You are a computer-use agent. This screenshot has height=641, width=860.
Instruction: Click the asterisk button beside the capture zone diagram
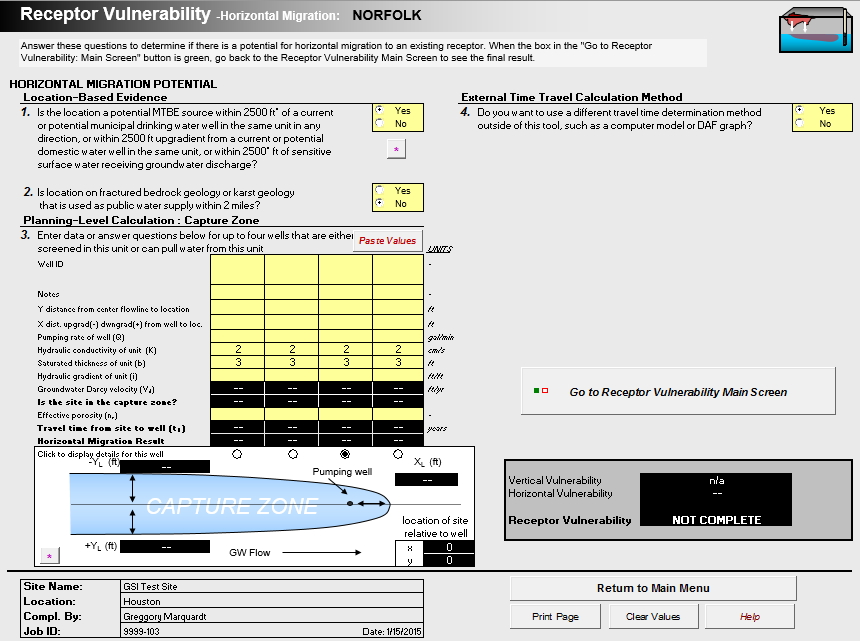click(49, 554)
